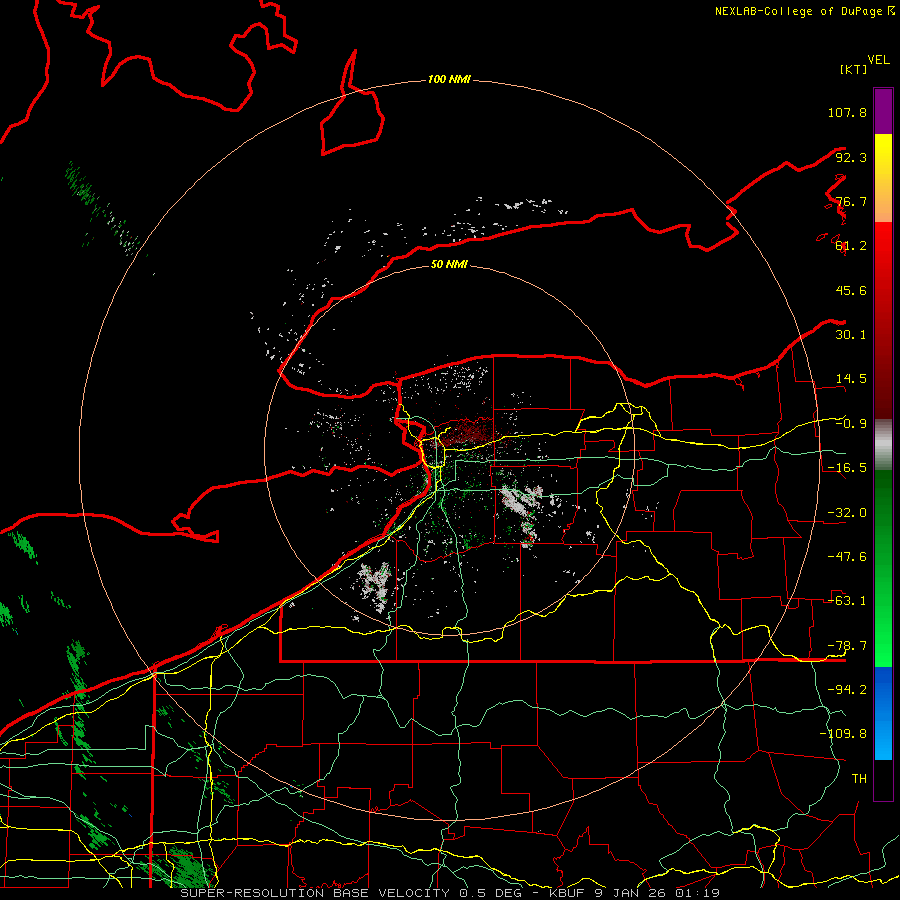Screen dimensions: 900x900
Task: Click the 14.5 scale value
Action: coord(851,379)
